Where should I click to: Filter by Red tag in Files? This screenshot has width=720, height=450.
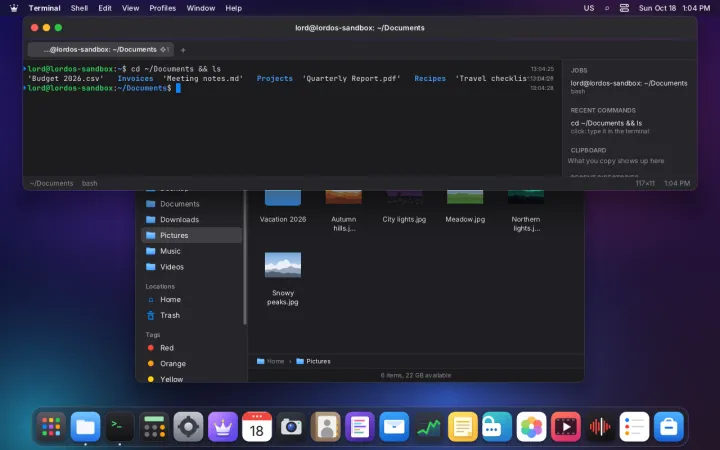pos(191,348)
